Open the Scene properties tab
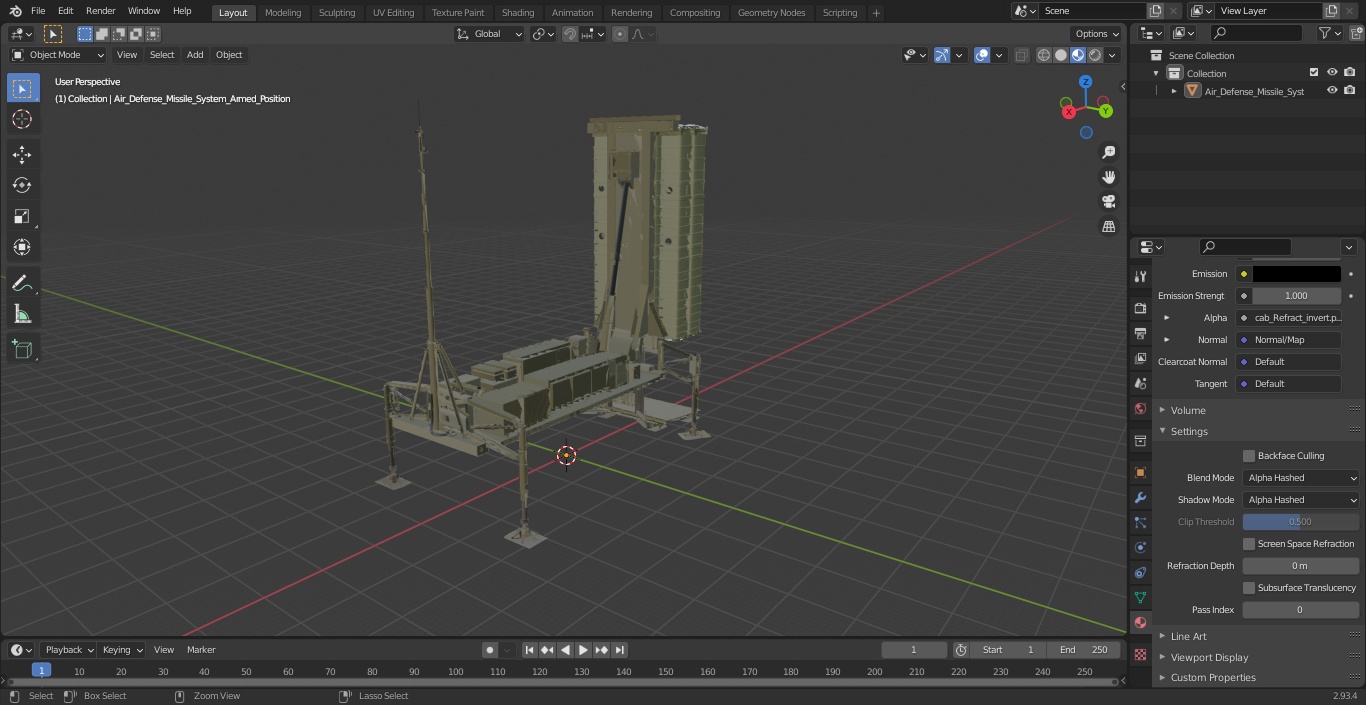Image resolution: width=1366 pixels, height=705 pixels. (x=1140, y=383)
